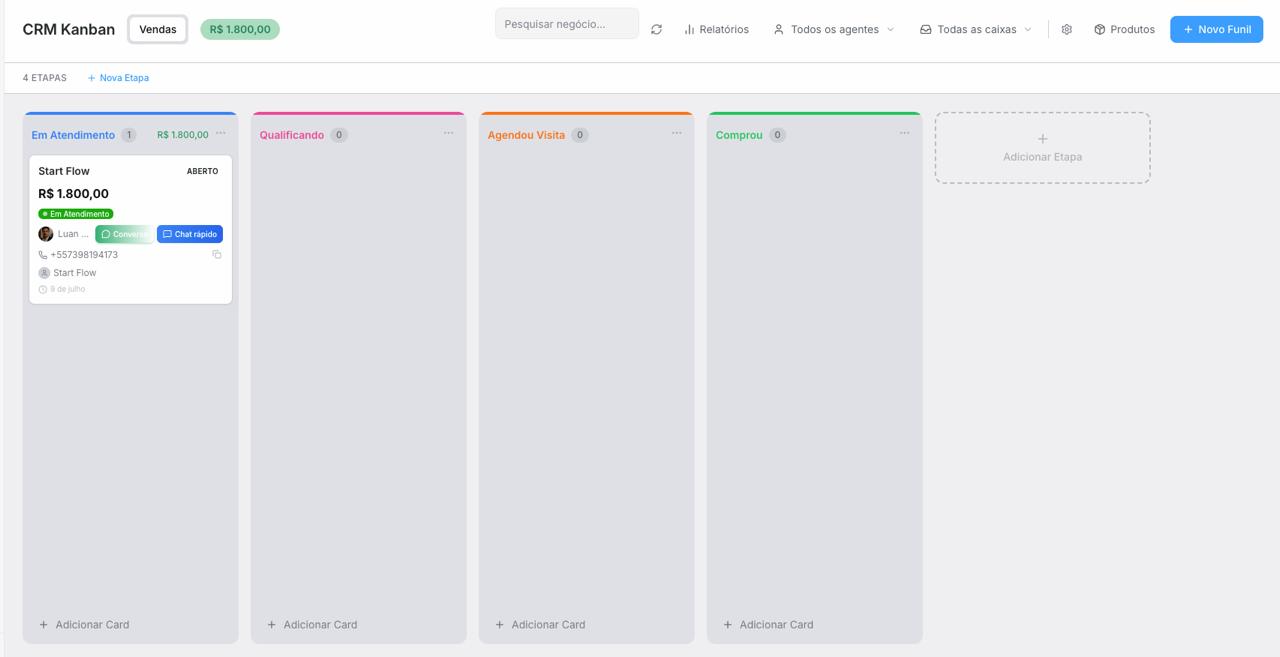This screenshot has height=657, width=1280.
Task: Add a card in Agendou Visita column
Action: (540, 624)
